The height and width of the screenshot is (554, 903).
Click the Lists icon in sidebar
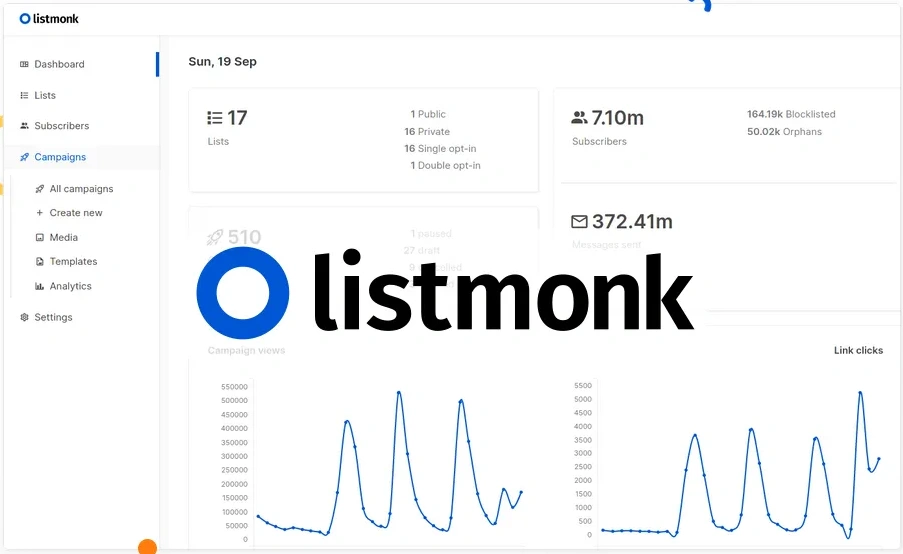[24, 96]
